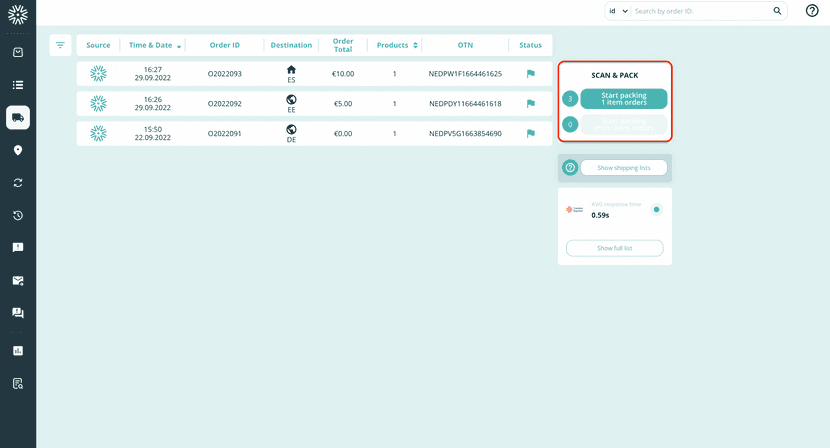The width and height of the screenshot is (830, 448).
Task: Toggle the radio button beside AVG response time
Action: click(x=656, y=210)
